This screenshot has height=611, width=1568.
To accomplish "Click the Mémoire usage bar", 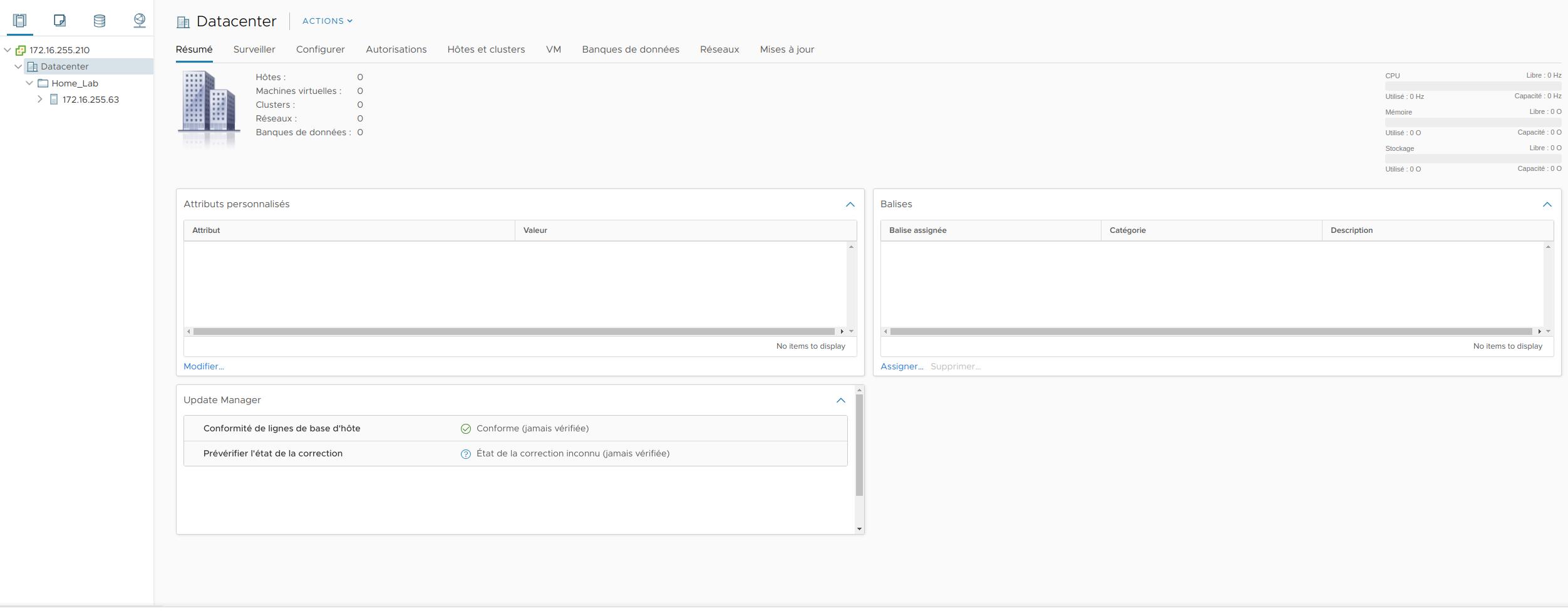I will (1473, 123).
